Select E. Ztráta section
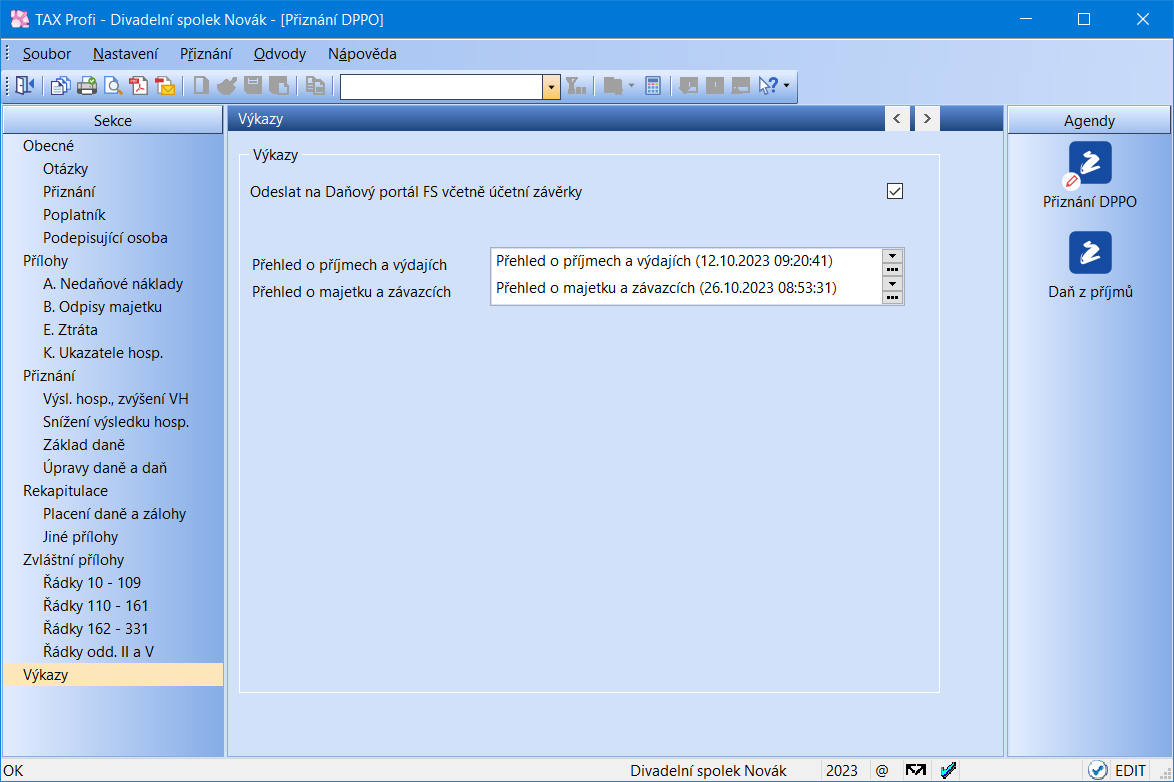The width and height of the screenshot is (1174, 782). pyautogui.click(x=70, y=330)
